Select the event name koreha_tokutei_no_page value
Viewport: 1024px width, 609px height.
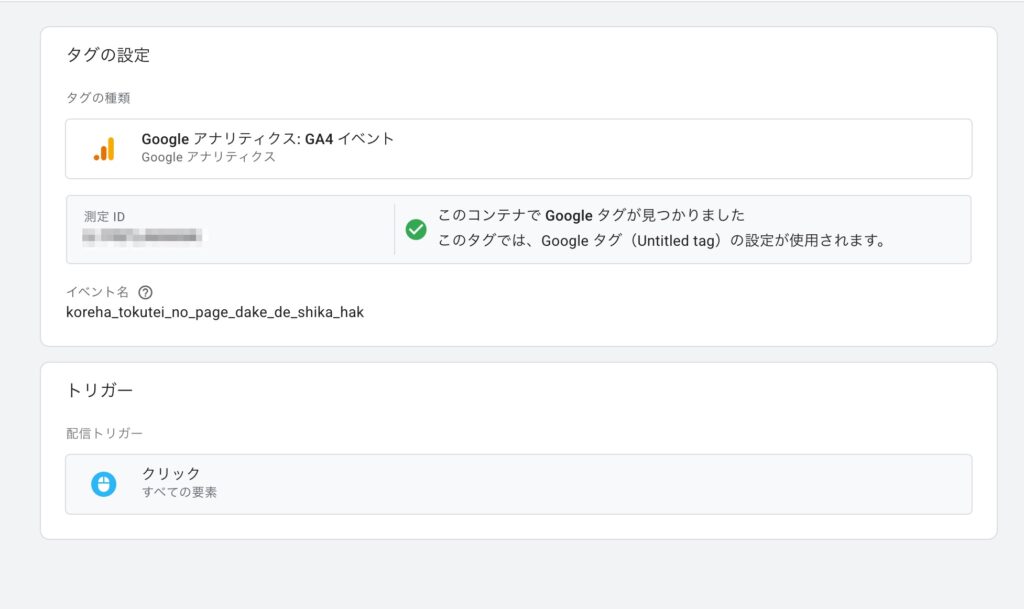click(215, 312)
